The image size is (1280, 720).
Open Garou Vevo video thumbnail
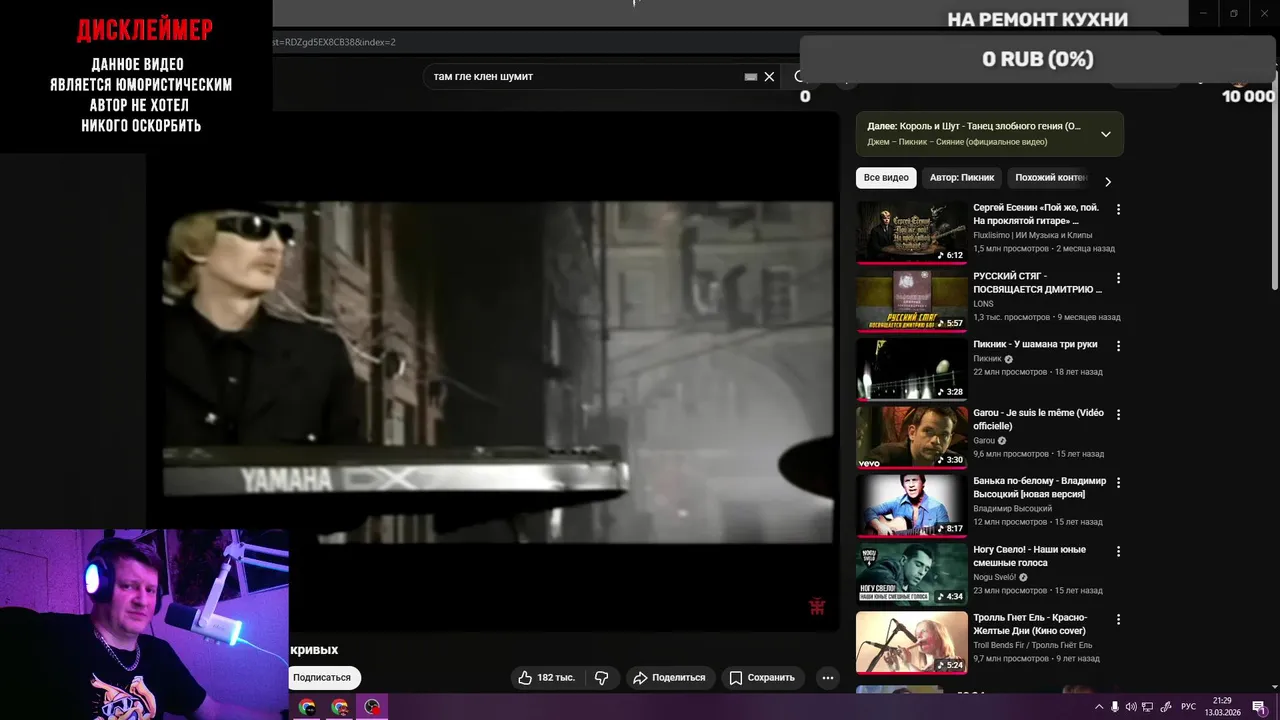coord(912,437)
